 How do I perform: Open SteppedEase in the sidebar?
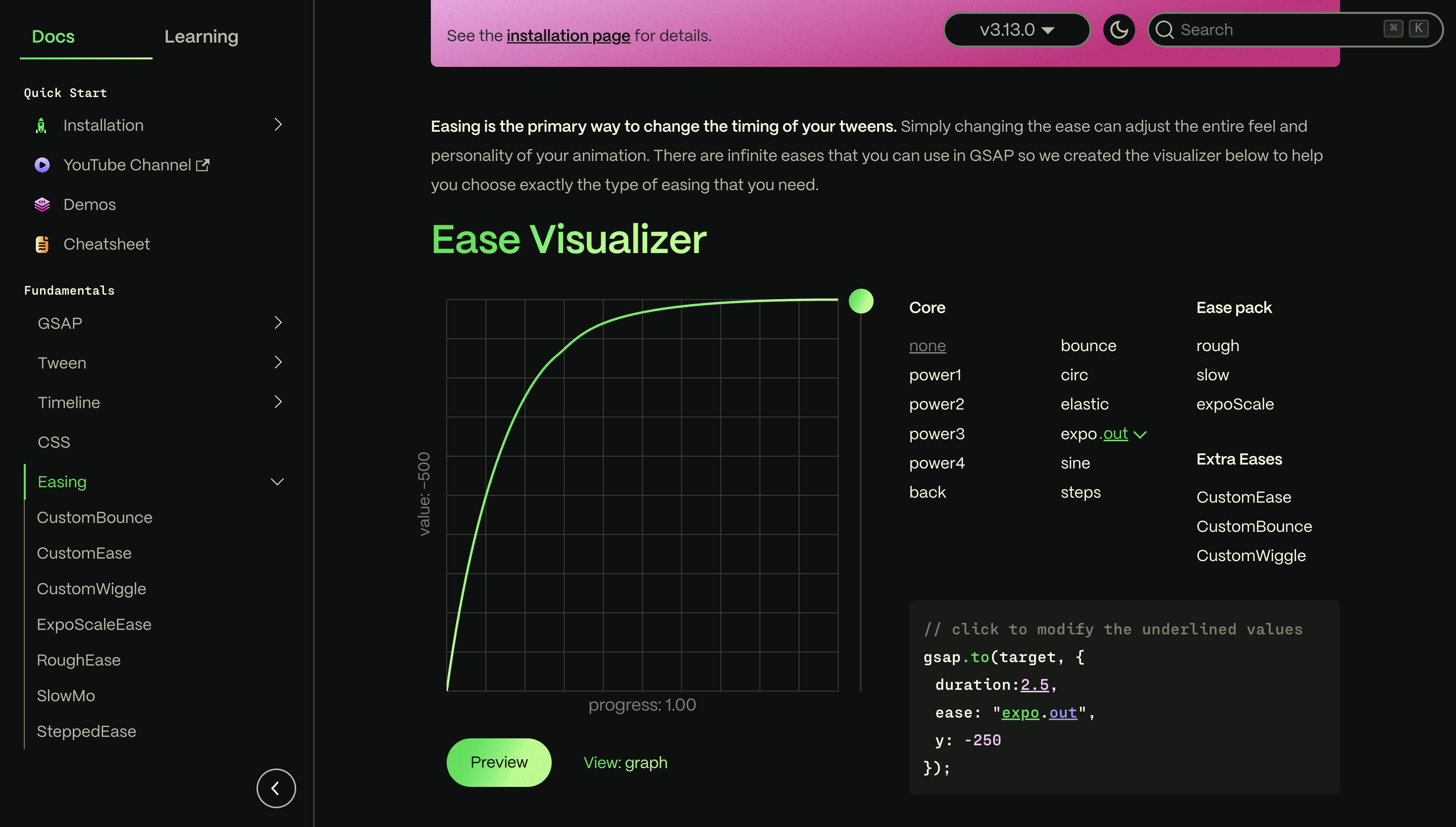86,731
